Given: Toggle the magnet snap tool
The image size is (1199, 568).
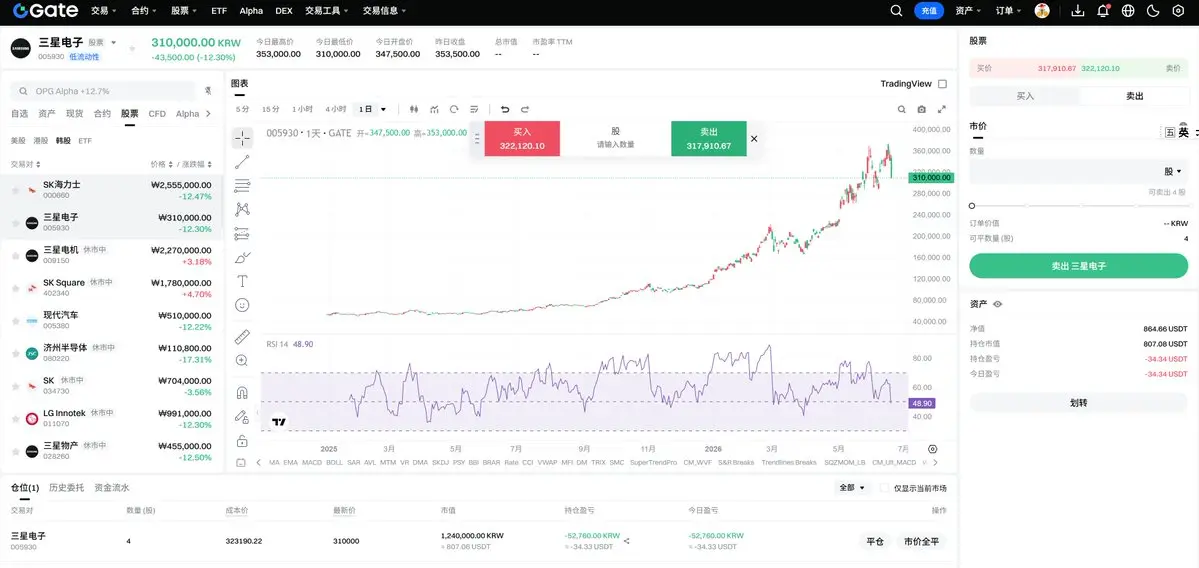Looking at the screenshot, I should point(242,393).
